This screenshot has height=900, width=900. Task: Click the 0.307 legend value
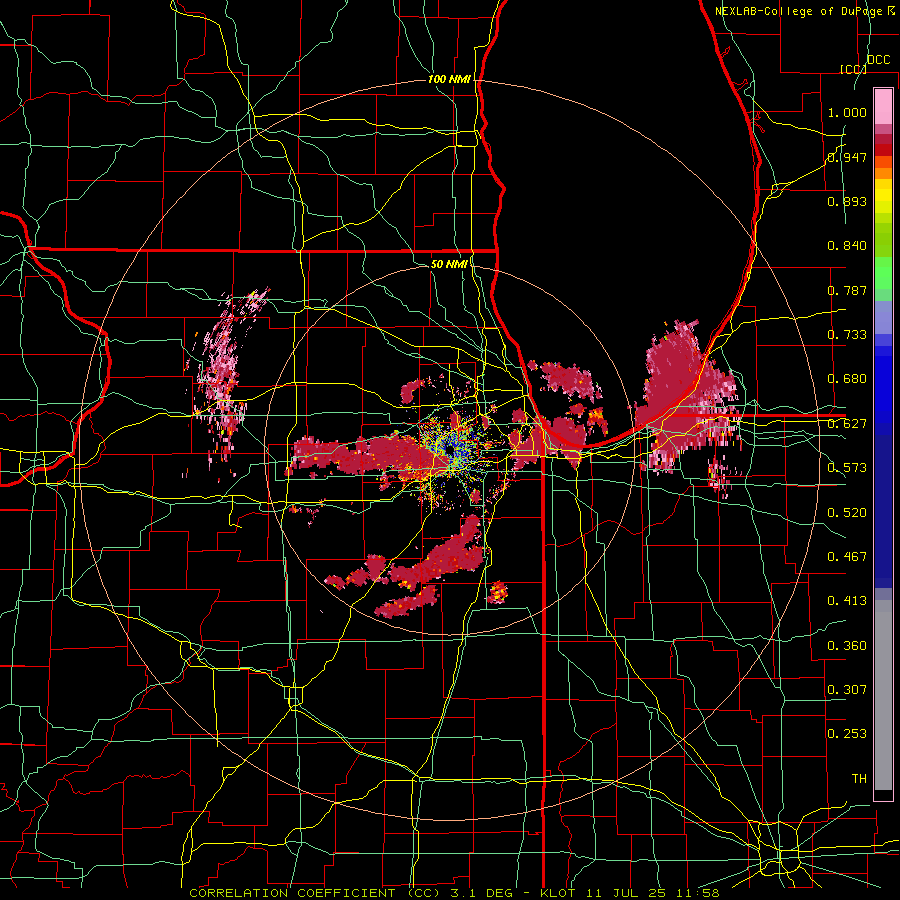[847, 690]
